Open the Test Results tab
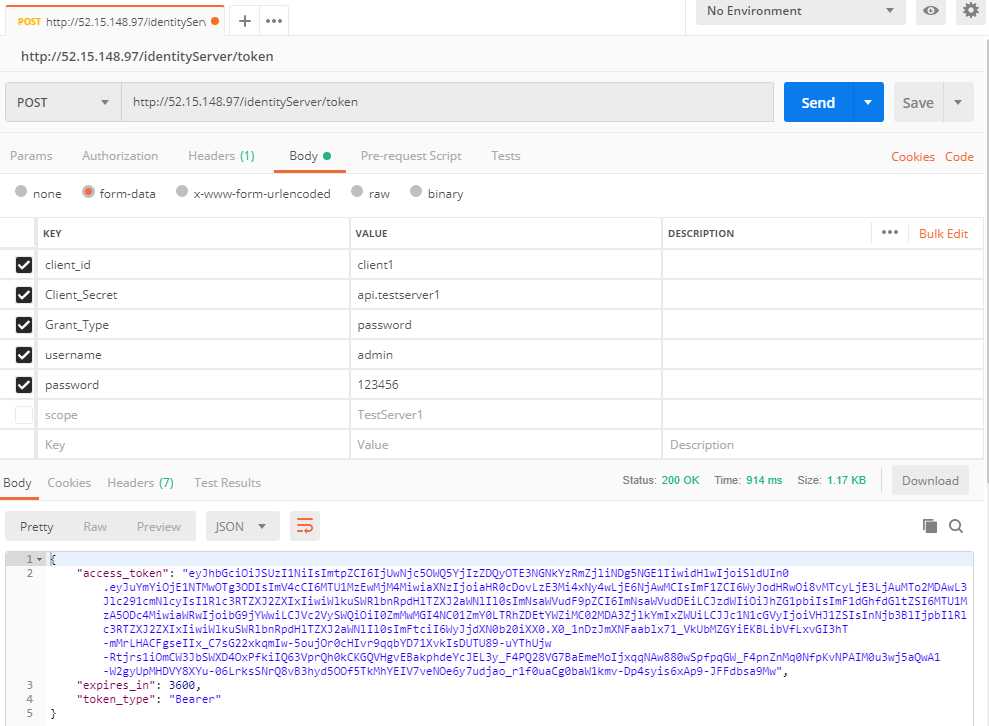 tap(227, 483)
